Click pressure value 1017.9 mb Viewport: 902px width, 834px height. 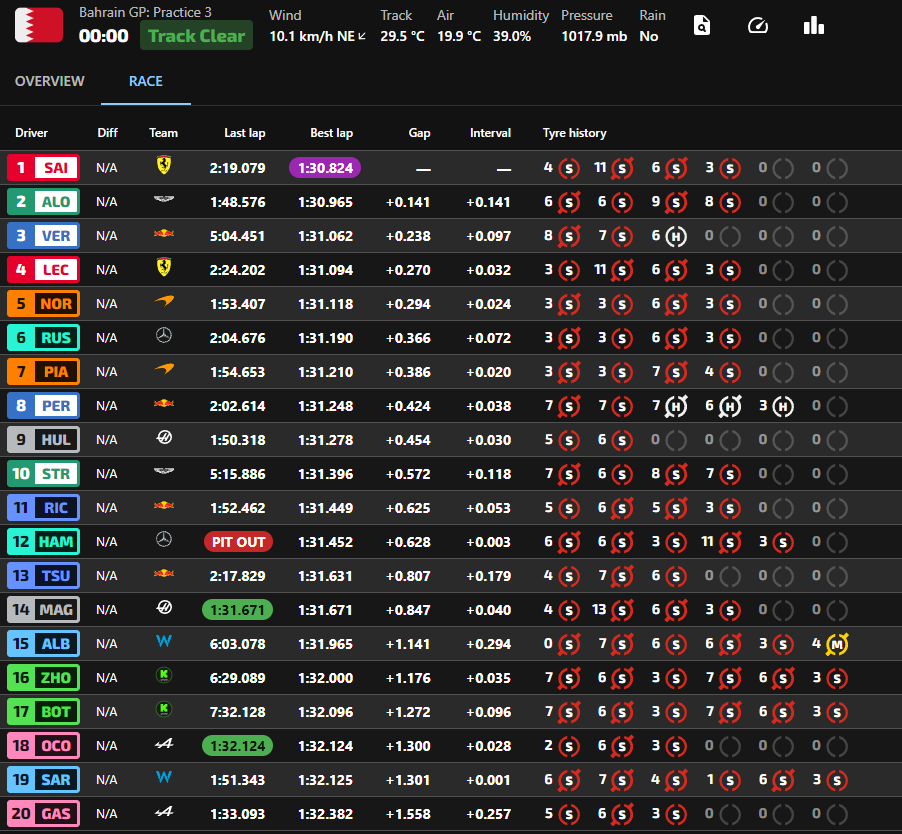point(594,36)
